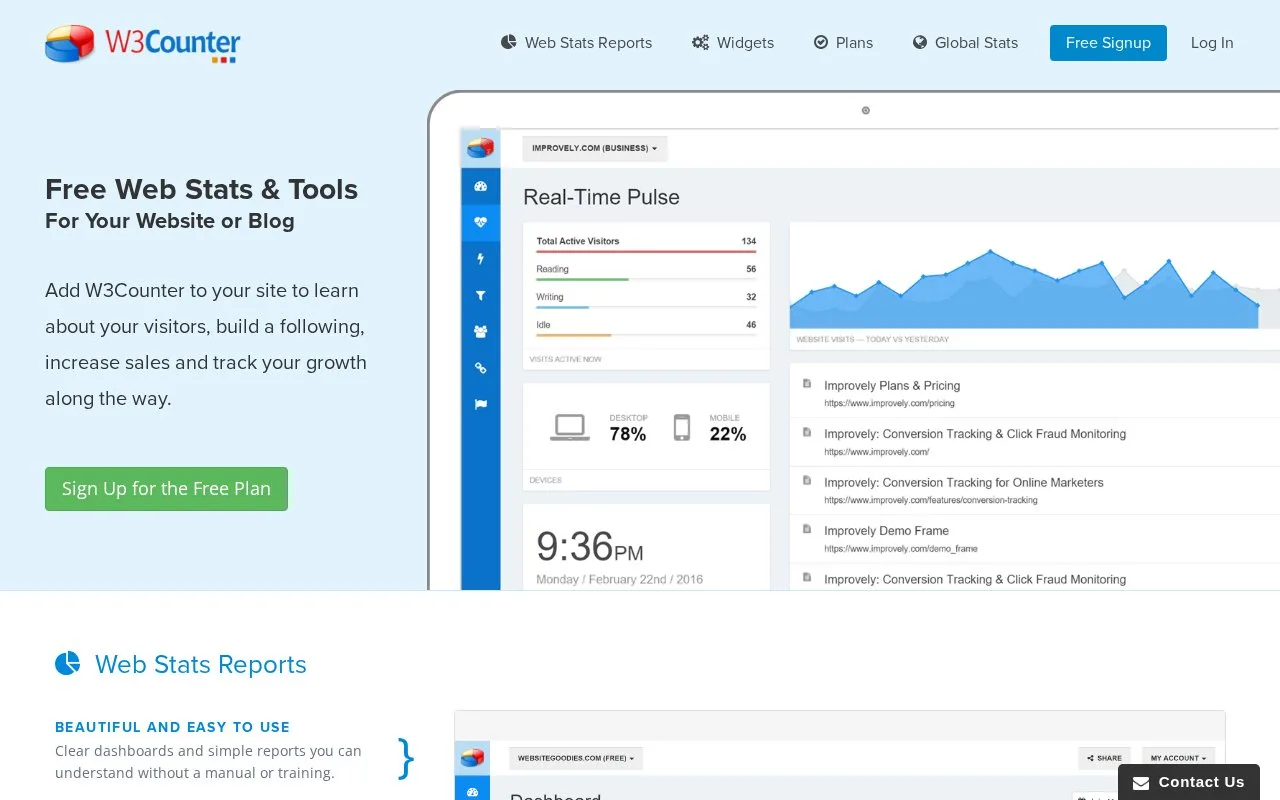Click the Idle row value 46
The width and height of the screenshot is (1280, 800).
(751, 325)
